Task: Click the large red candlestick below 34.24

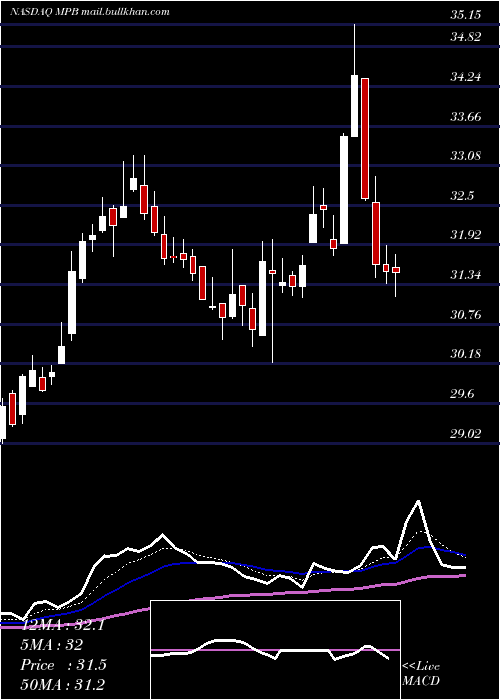Action: [x=365, y=138]
